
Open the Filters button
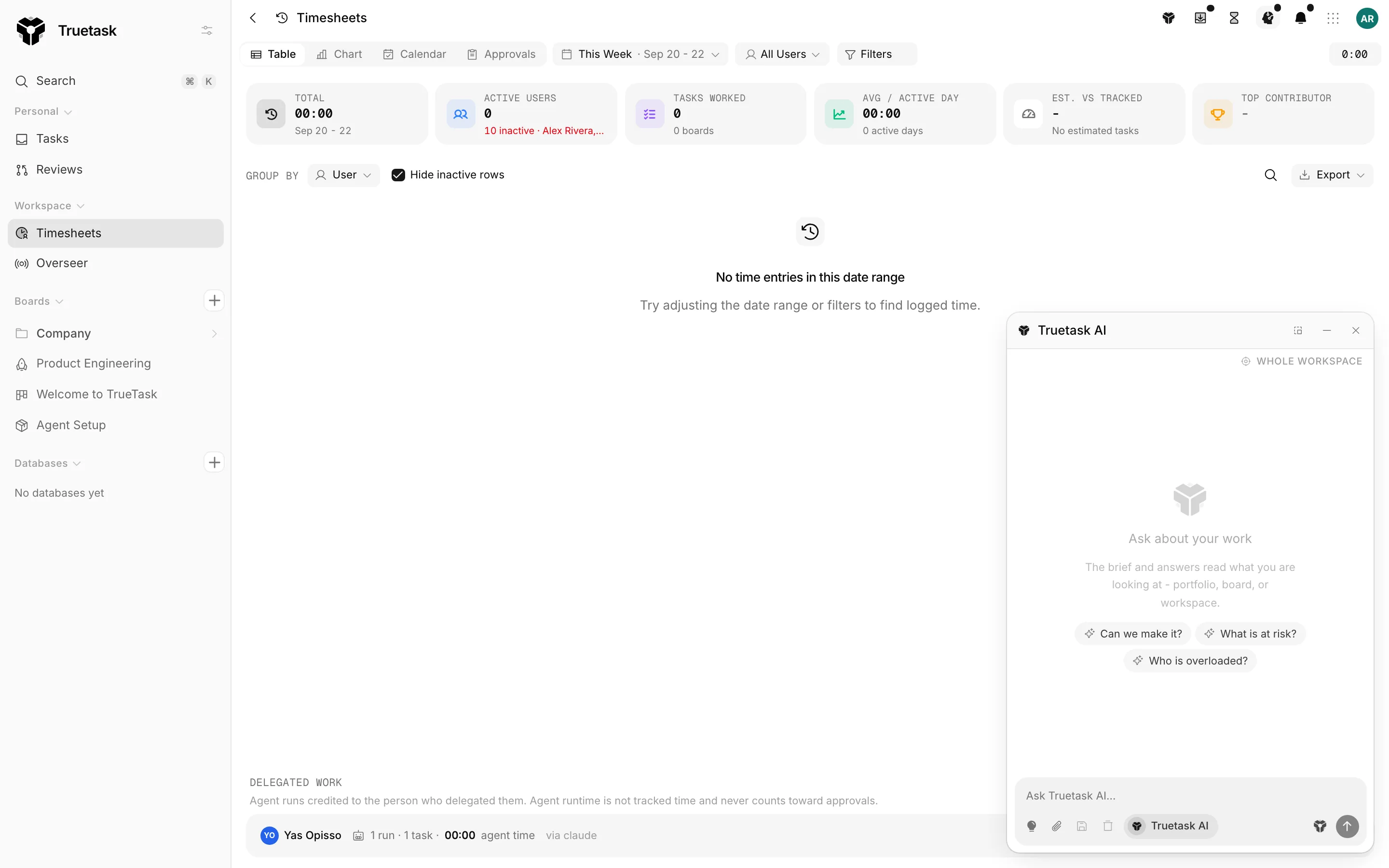click(876, 54)
